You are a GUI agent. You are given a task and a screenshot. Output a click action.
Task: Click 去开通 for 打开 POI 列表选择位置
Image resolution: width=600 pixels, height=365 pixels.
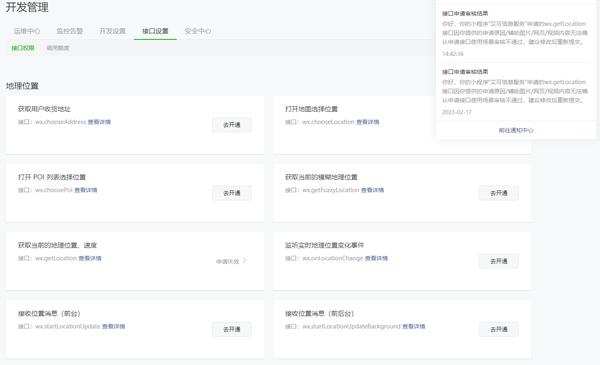pyautogui.click(x=232, y=193)
